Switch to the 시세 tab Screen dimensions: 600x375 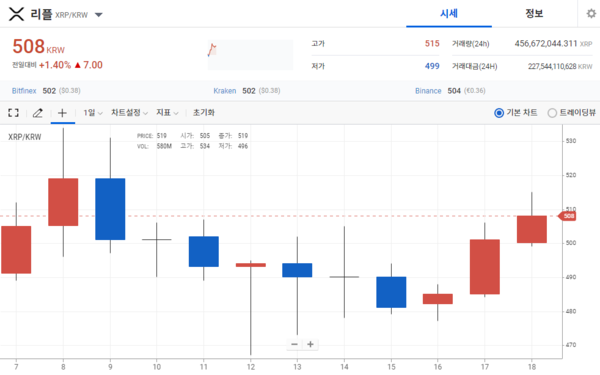pos(449,14)
